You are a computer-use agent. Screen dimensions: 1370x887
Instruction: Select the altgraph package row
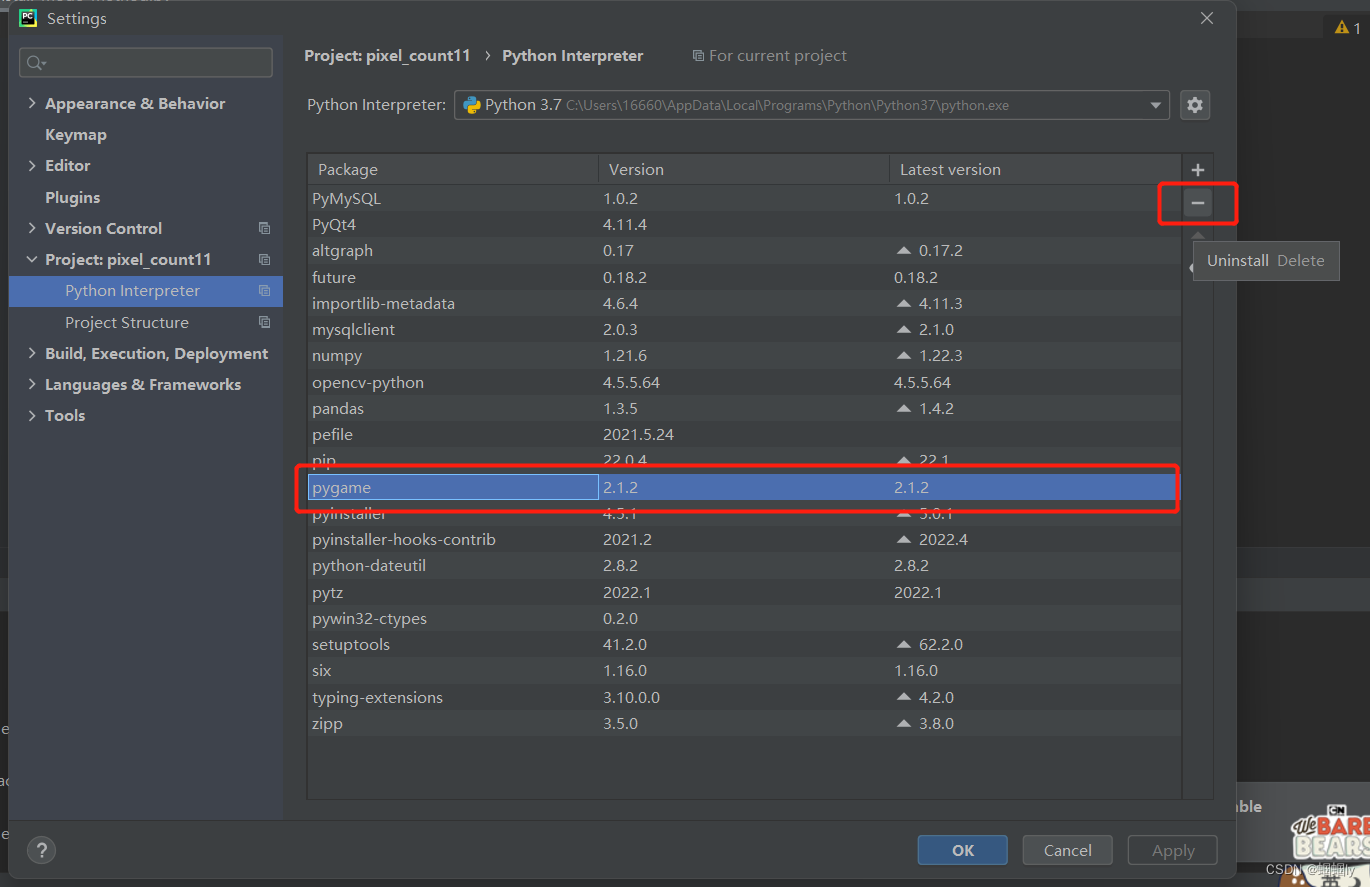coord(744,251)
